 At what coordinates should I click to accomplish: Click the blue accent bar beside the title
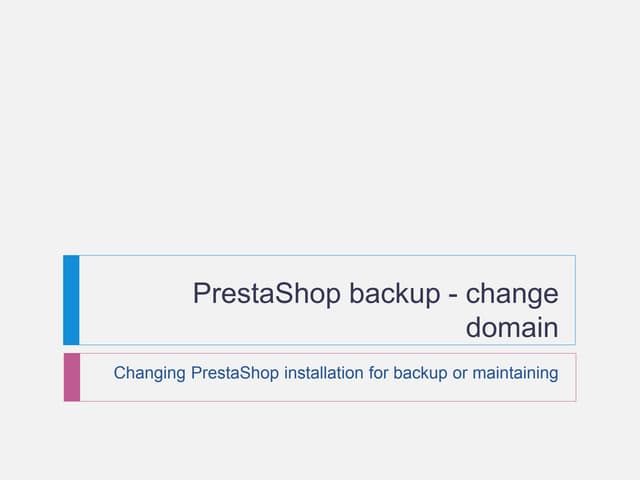tap(71, 300)
